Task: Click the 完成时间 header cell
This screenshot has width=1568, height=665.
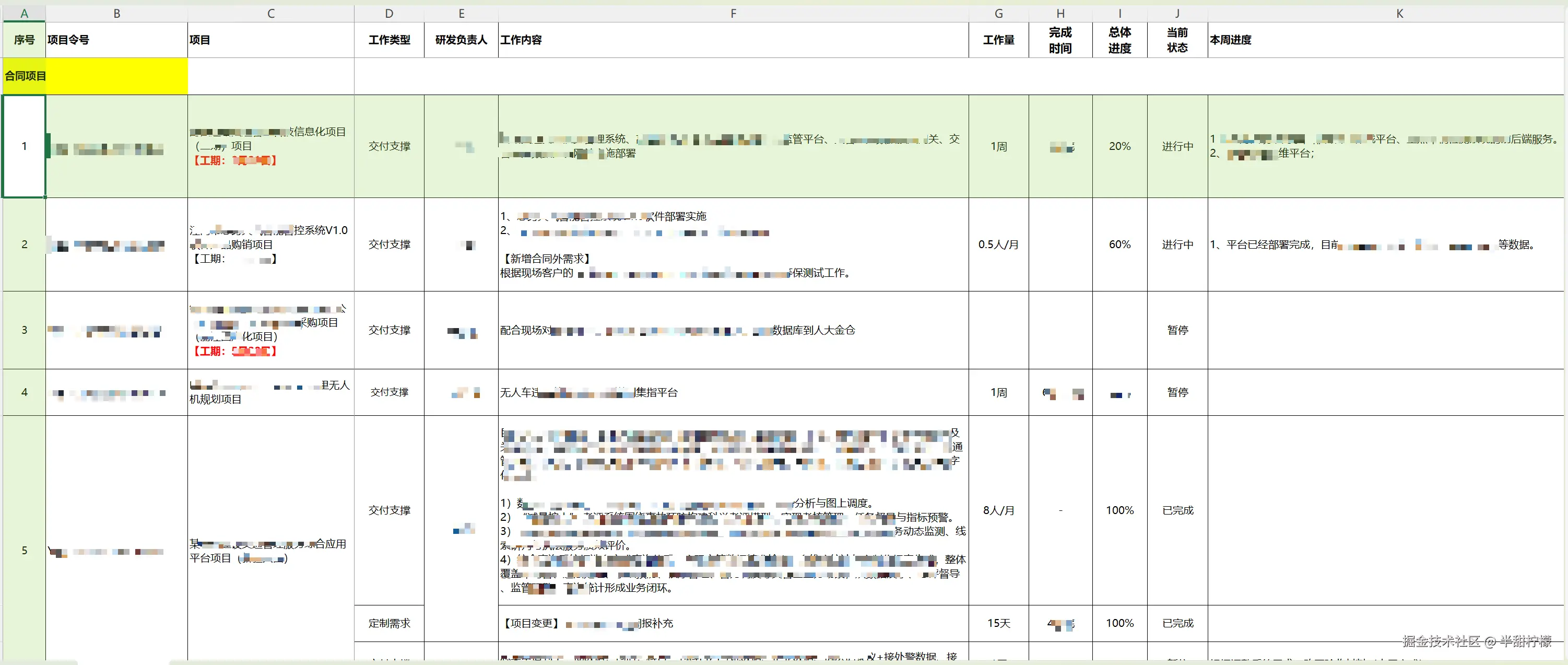Action: click(x=1060, y=40)
